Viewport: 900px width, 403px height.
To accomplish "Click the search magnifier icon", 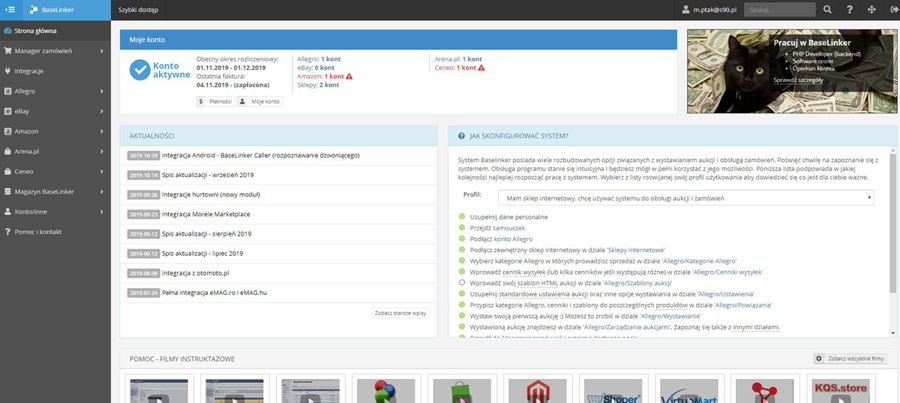I will (x=827, y=10).
